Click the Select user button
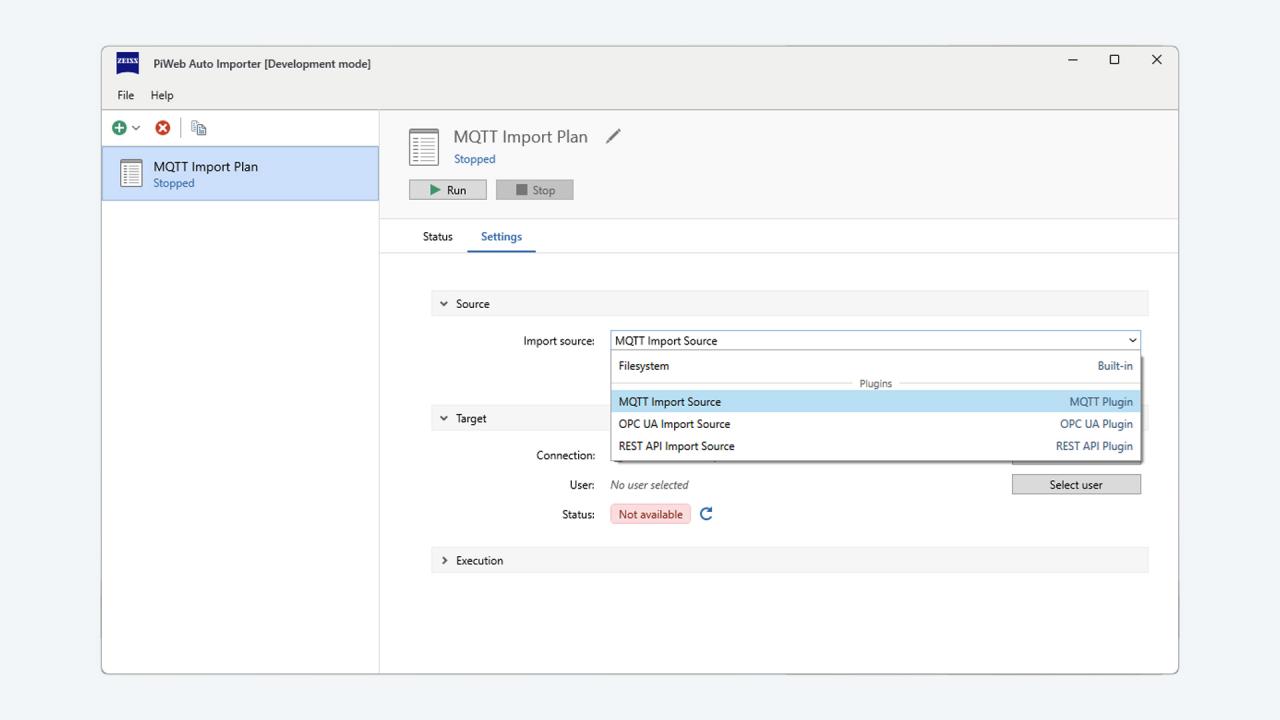This screenshot has width=1280, height=720. tap(1076, 484)
